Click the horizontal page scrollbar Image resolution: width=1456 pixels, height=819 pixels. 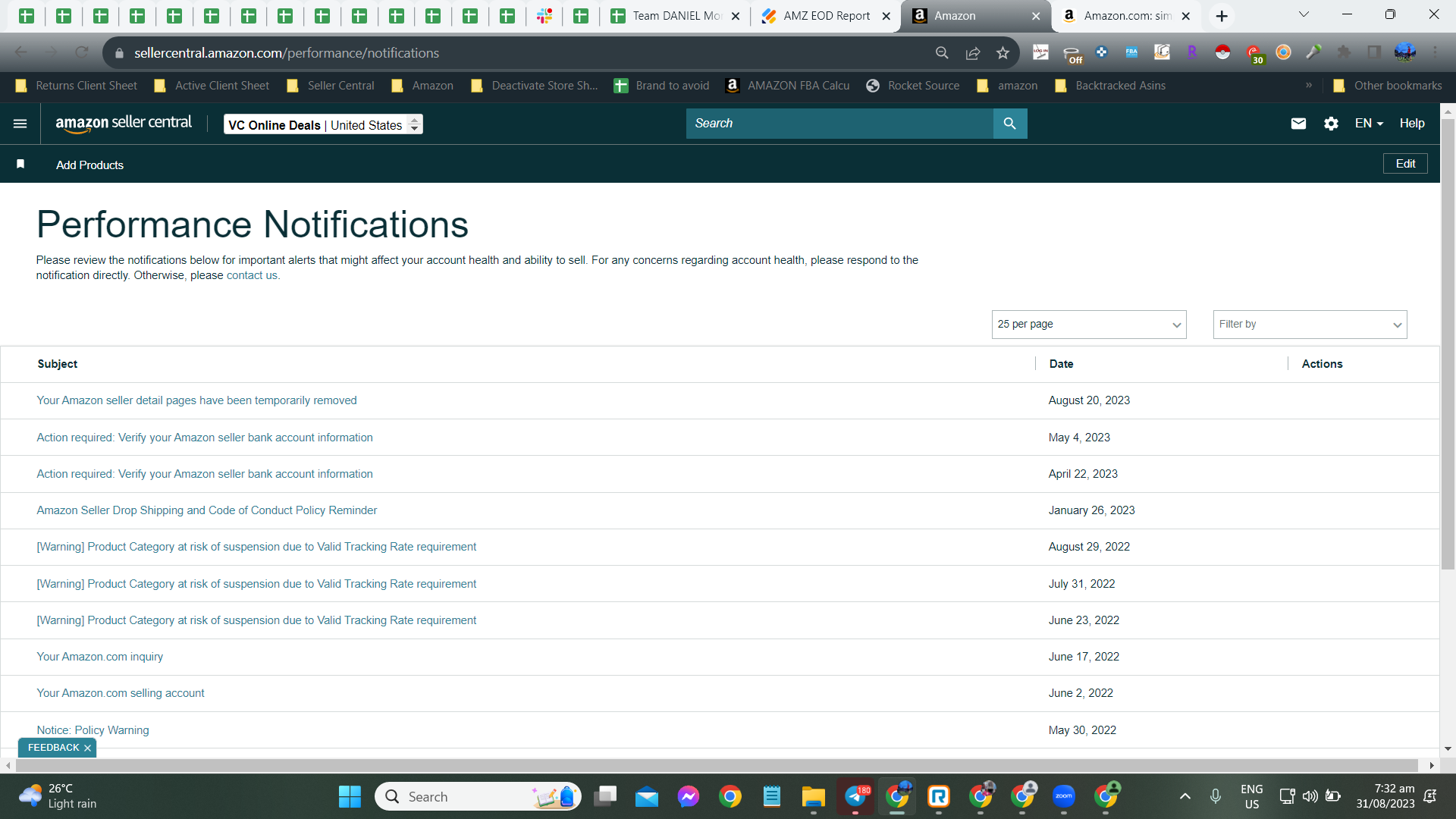(x=717, y=766)
